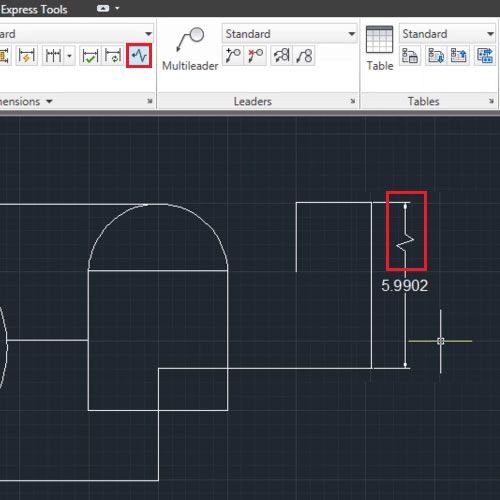Click the Multileader tool button
500x500 pixels.
coord(190,49)
